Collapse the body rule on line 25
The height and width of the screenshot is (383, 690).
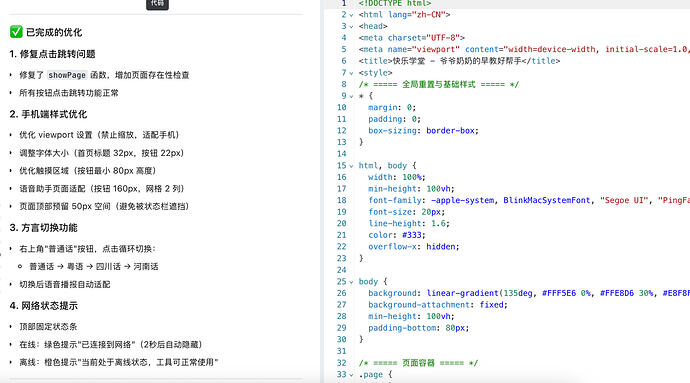point(351,282)
